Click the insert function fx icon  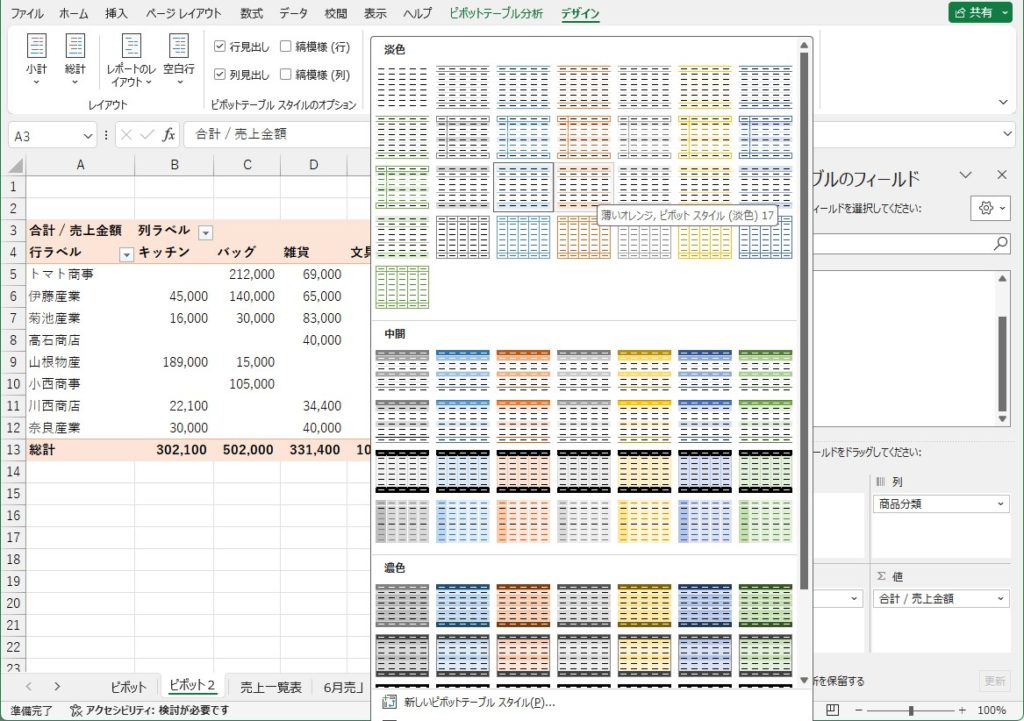(x=169, y=134)
